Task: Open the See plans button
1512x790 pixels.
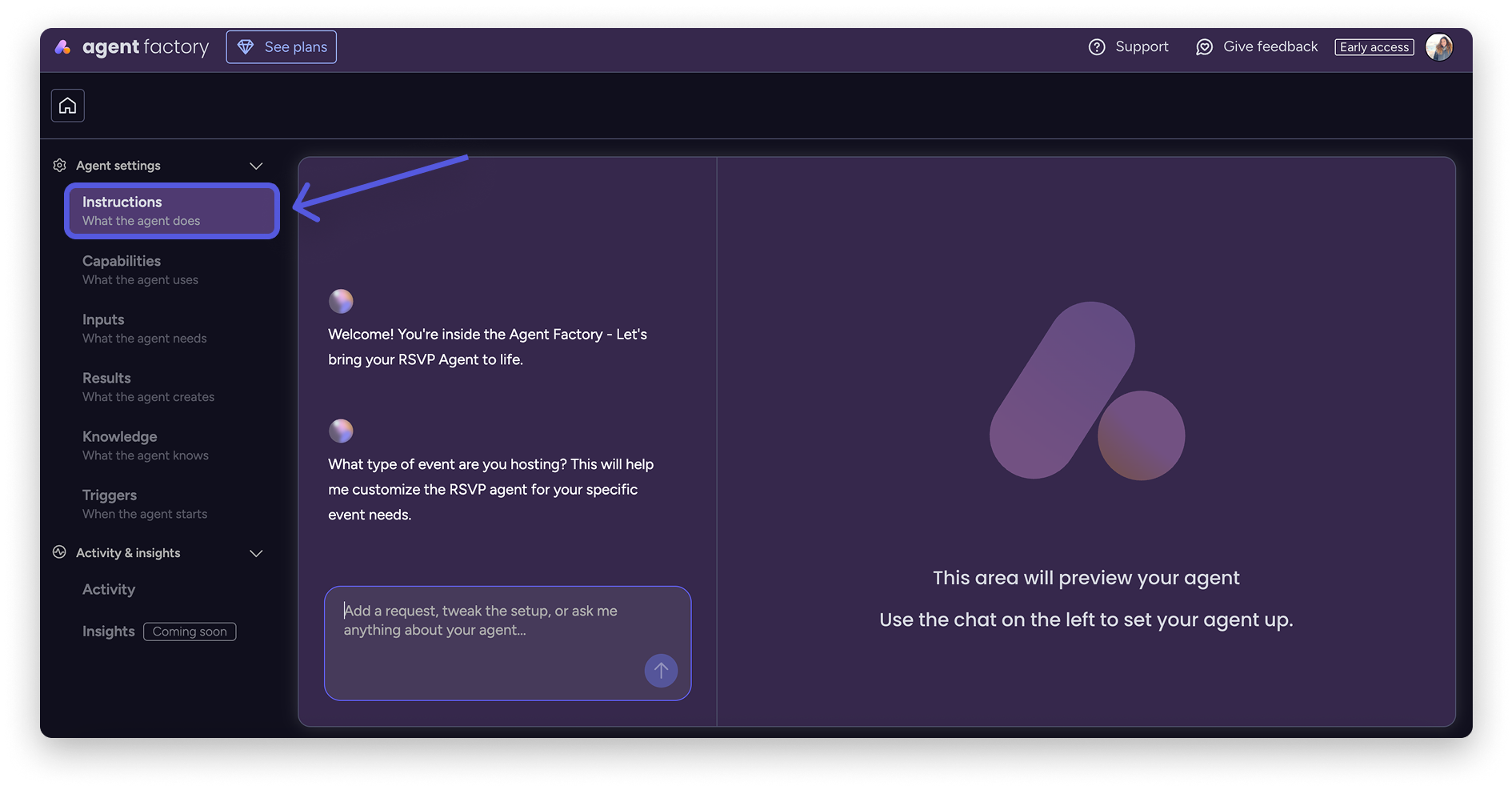Action: (x=282, y=47)
